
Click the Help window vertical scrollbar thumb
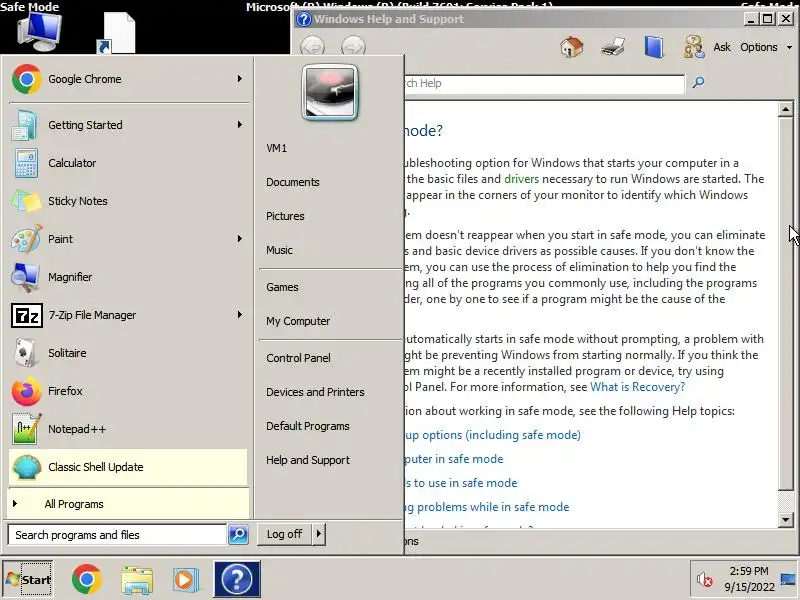[786, 304]
